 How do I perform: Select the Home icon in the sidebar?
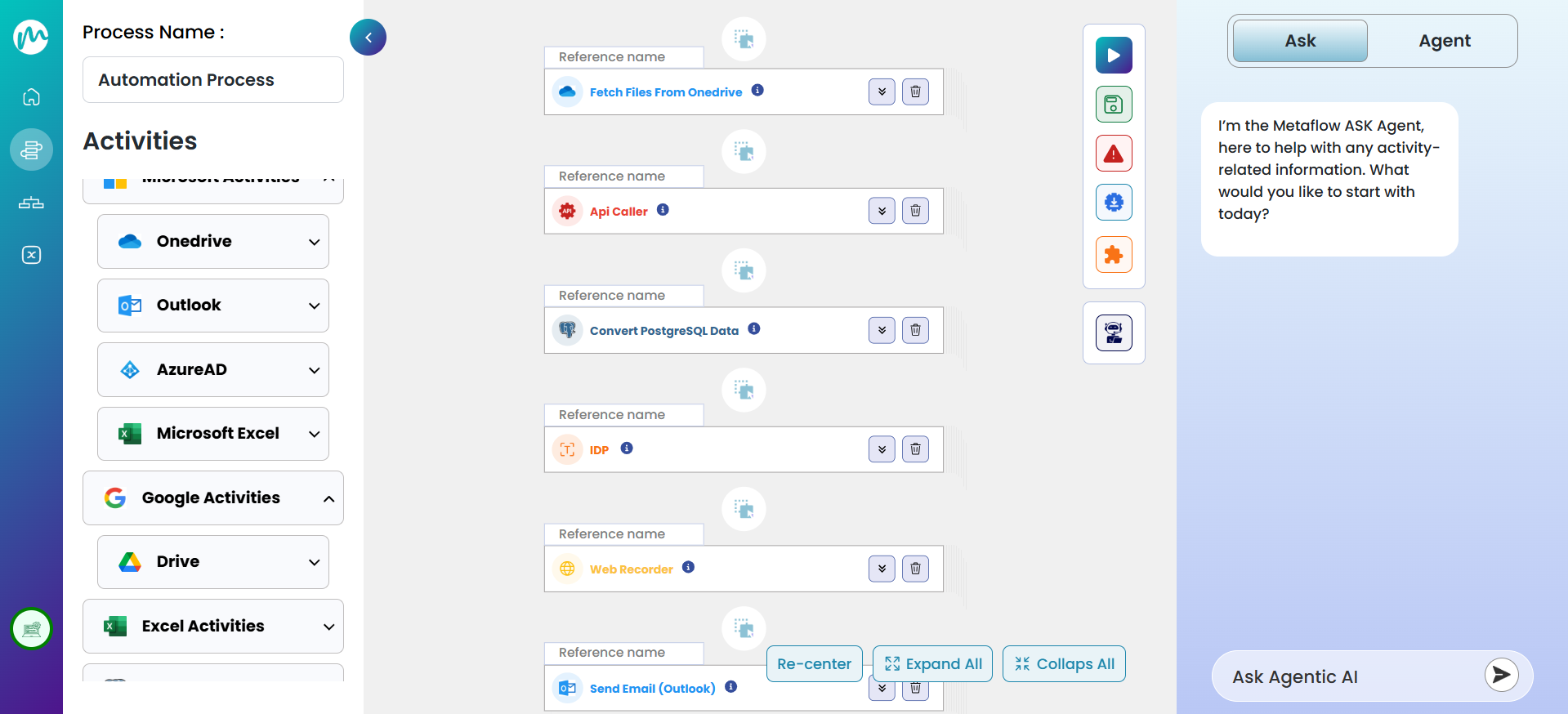coord(31,96)
